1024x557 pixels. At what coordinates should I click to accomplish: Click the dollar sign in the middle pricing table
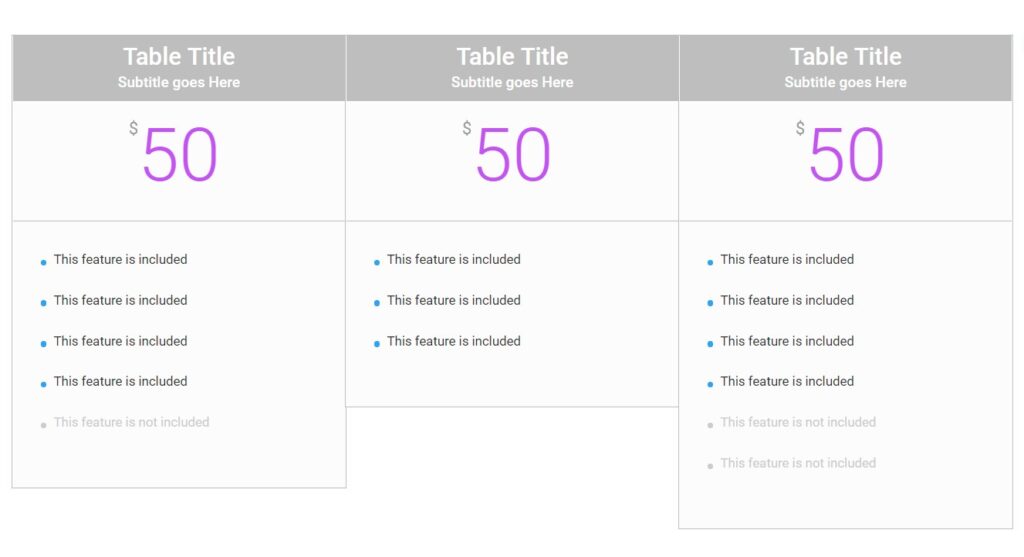(467, 128)
